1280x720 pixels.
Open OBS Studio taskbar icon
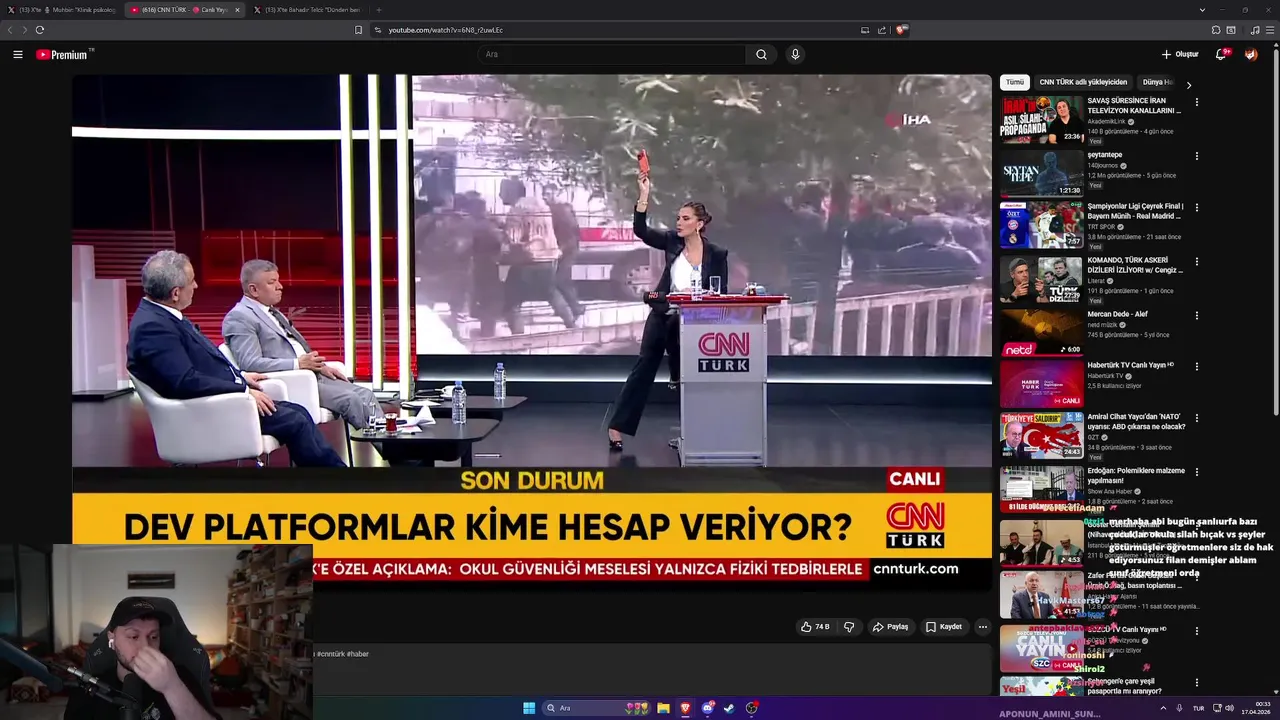point(751,708)
